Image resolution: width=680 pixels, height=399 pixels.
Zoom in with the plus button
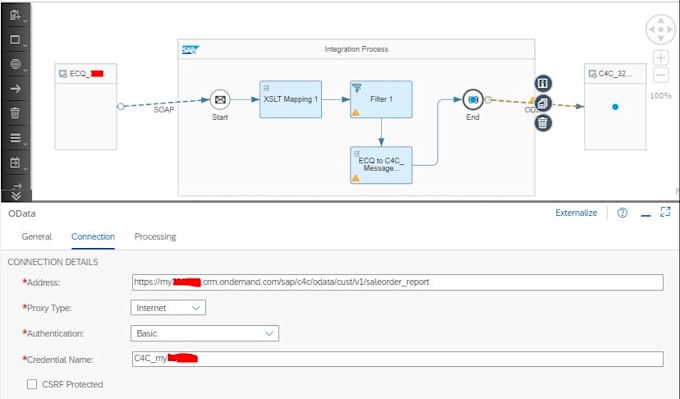660,58
